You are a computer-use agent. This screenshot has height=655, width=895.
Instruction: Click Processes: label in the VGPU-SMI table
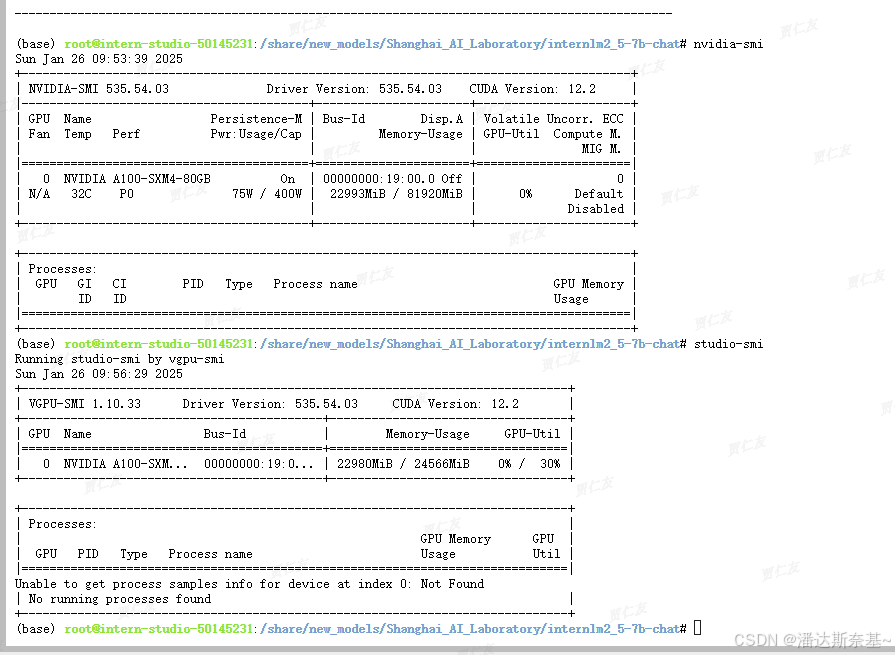(x=63, y=524)
